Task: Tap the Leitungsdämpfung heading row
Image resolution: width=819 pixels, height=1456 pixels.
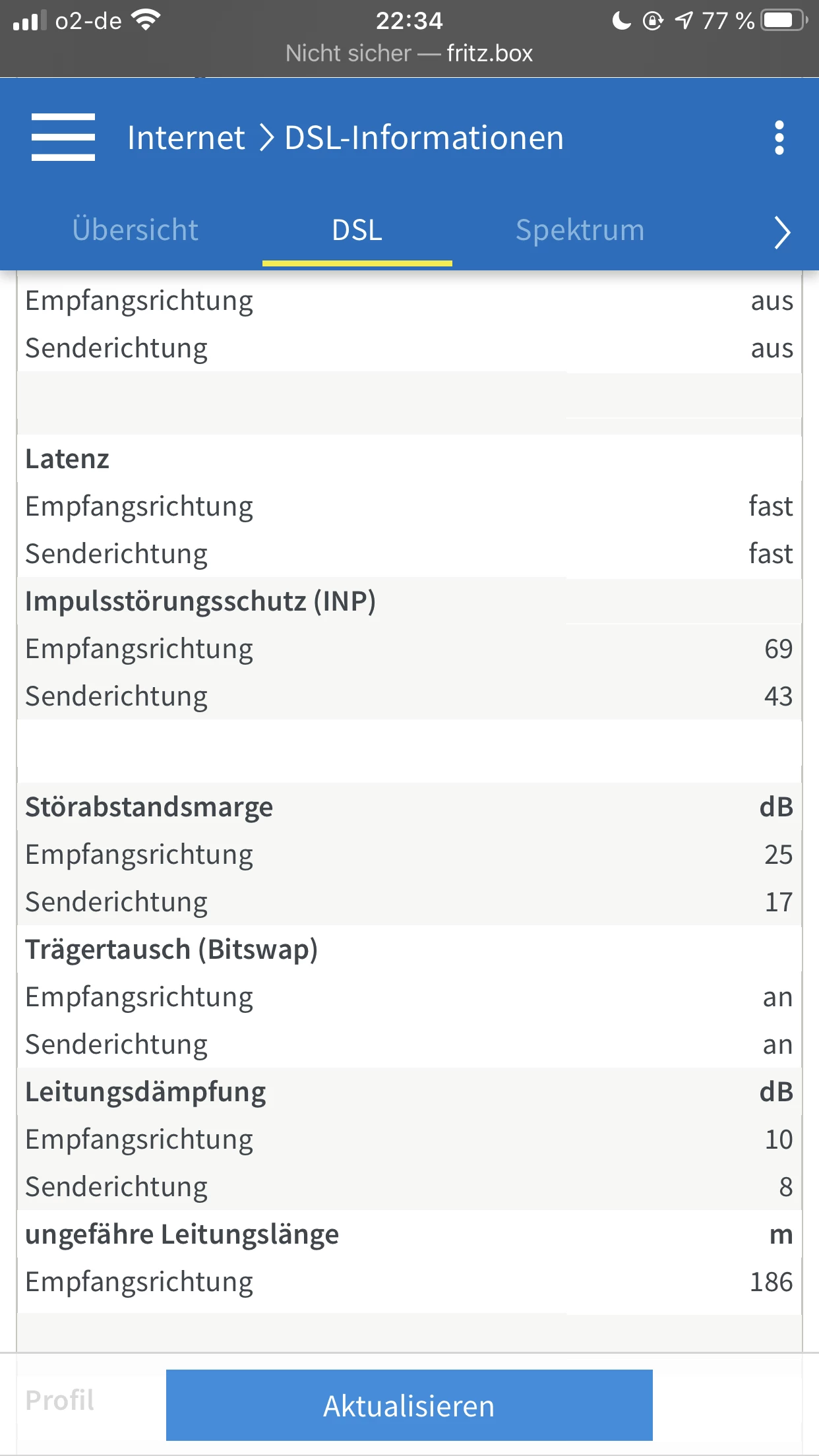Action: tap(409, 1092)
